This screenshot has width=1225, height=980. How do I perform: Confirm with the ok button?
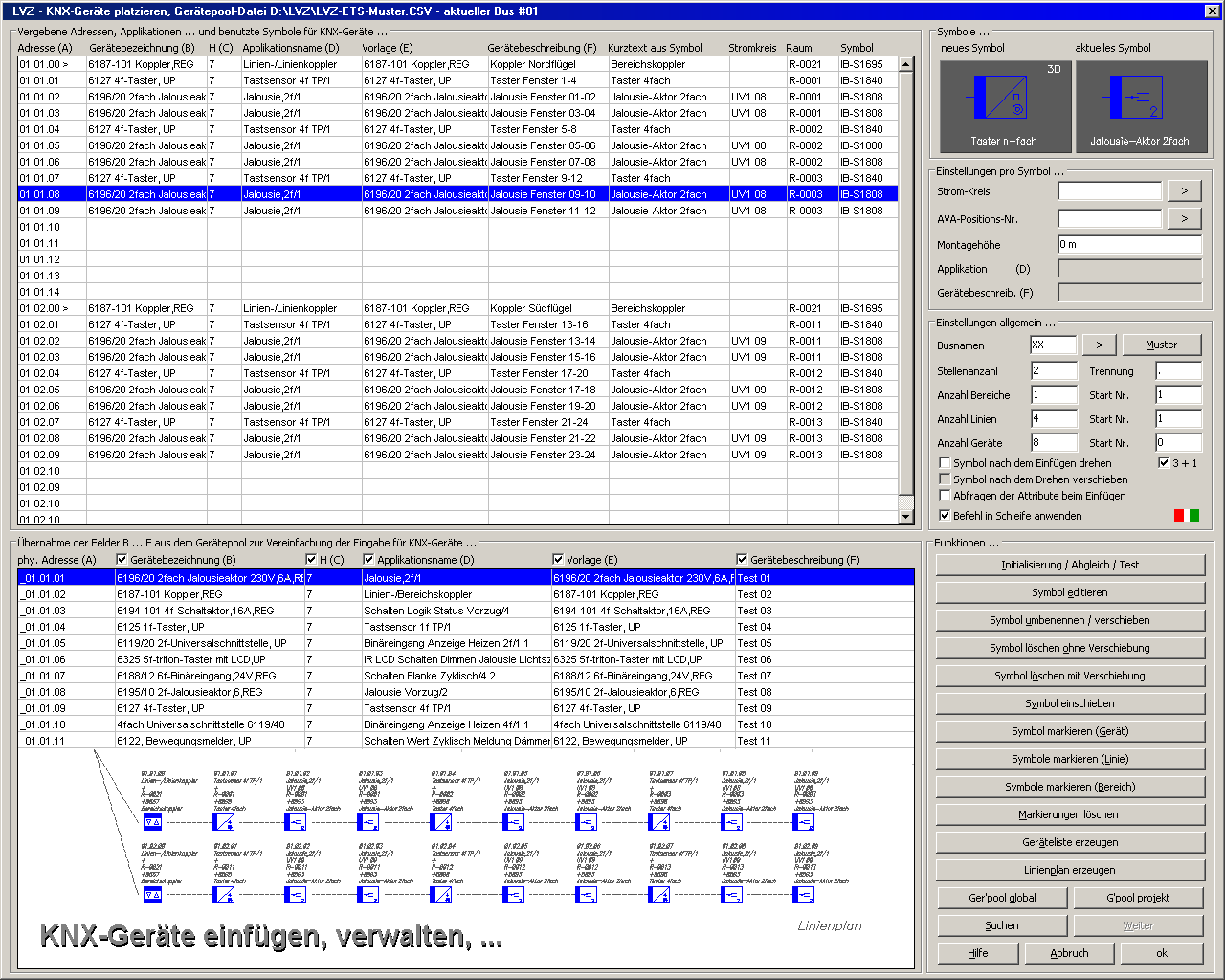click(x=1162, y=953)
